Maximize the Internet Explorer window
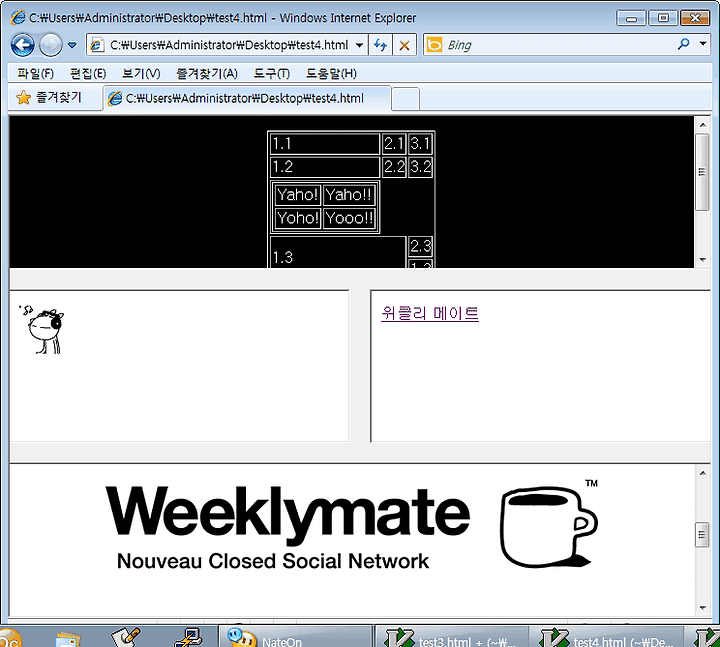The height and width of the screenshot is (647, 720). point(663,18)
